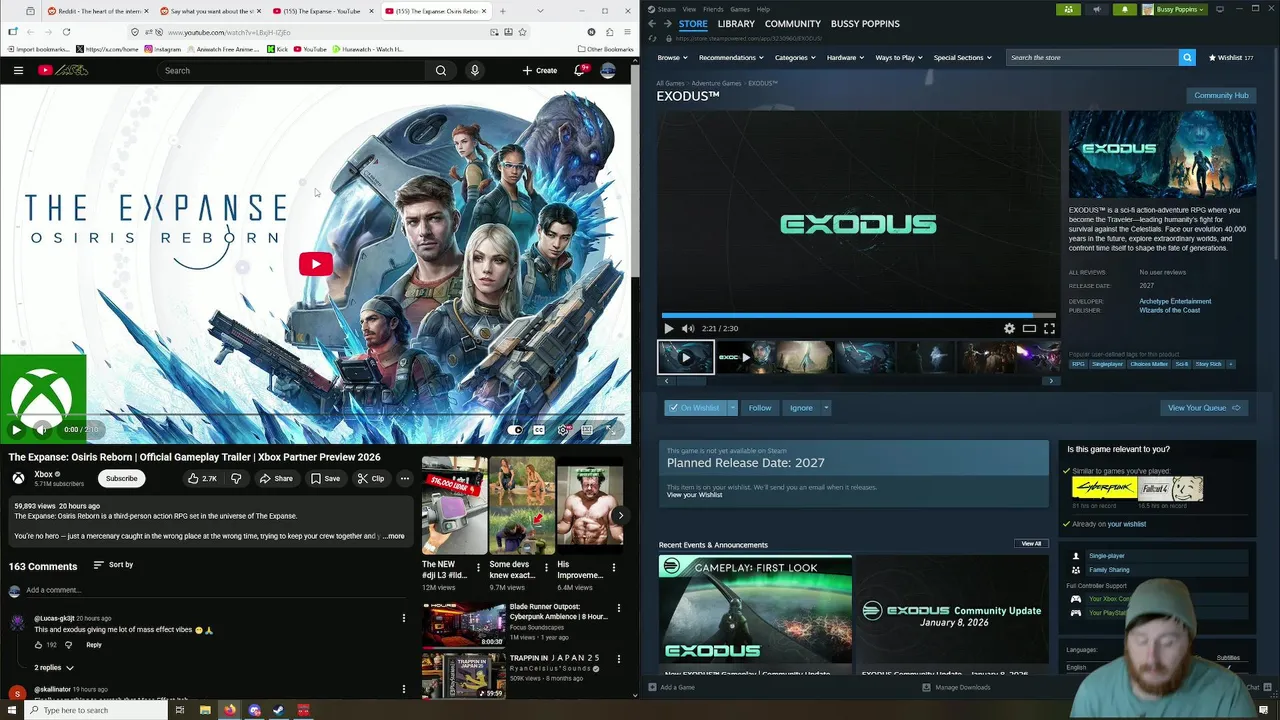
Task: Dislike the Expanse trailer video
Action: (x=236, y=478)
